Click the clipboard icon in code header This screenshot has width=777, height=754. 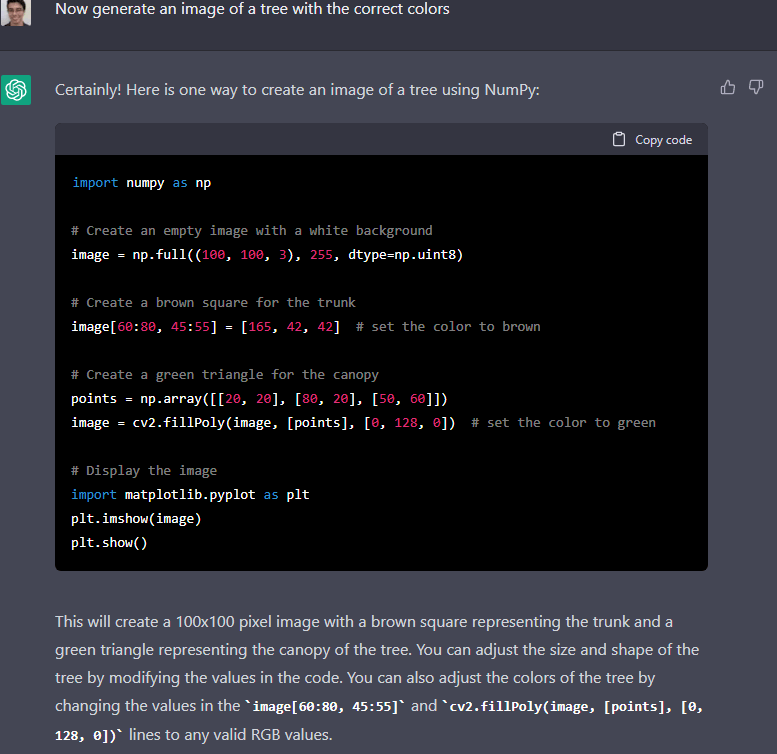tap(619, 139)
